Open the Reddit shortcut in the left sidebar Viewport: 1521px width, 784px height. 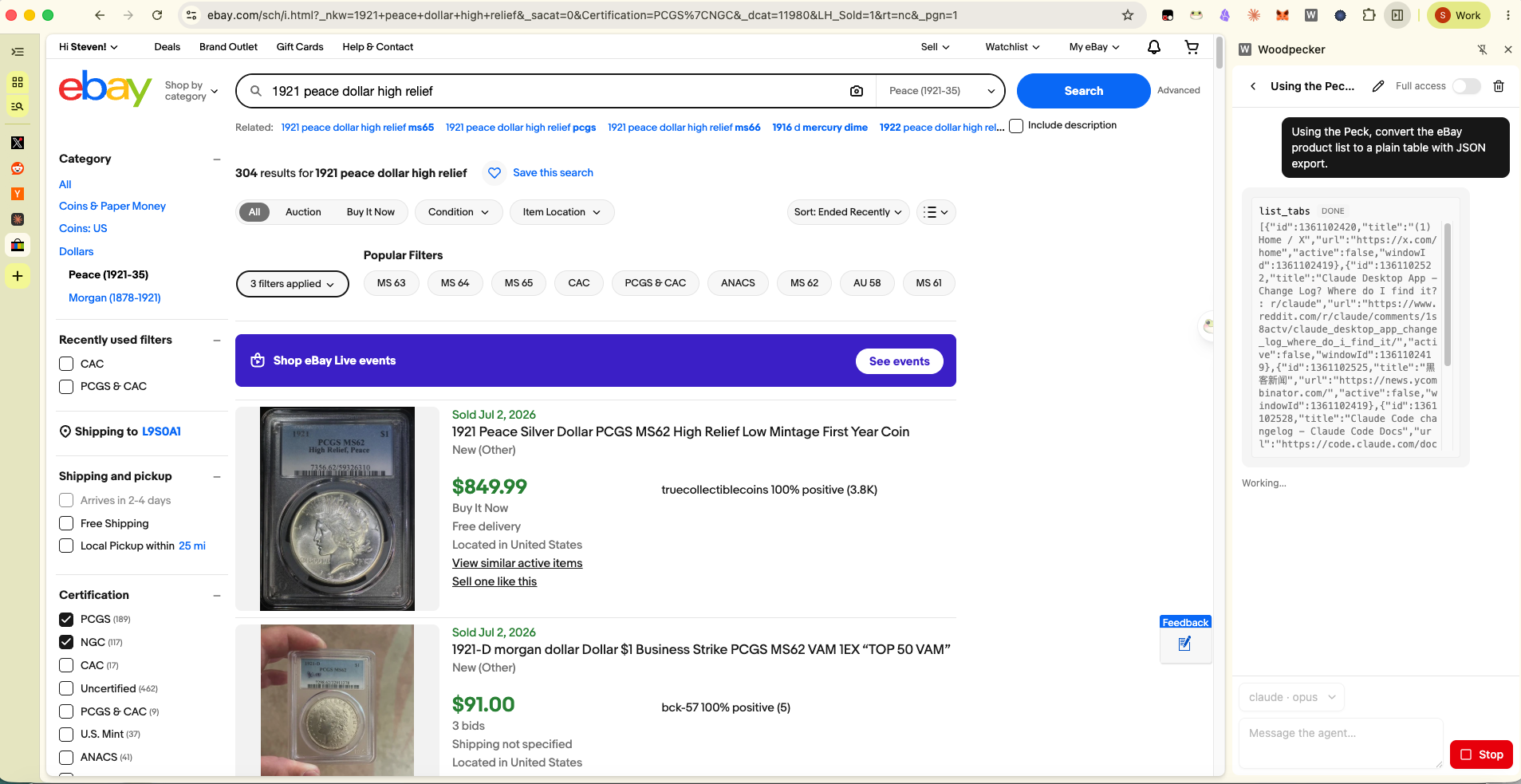18,168
